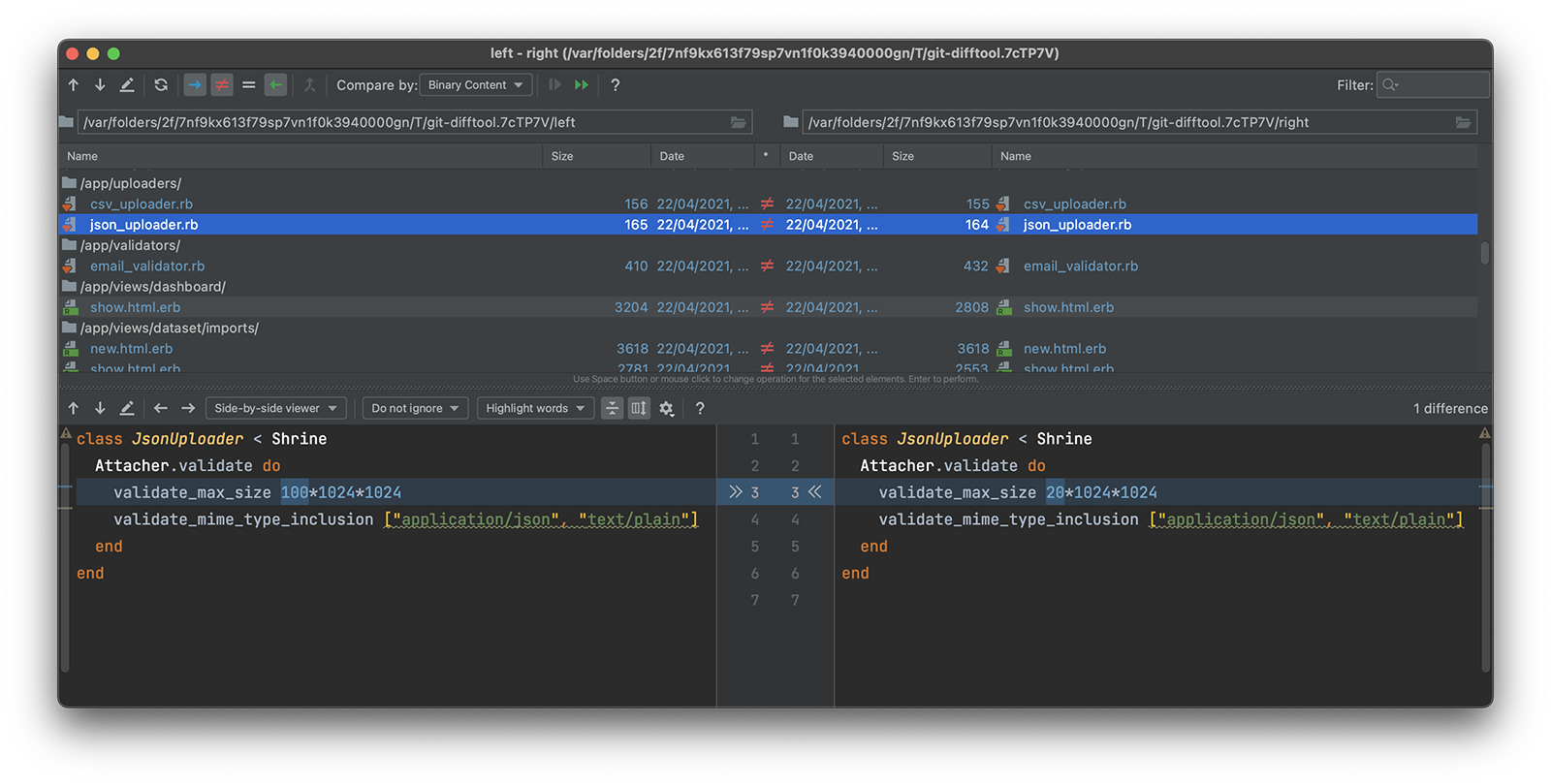Select left json_uploader.rb file
This screenshot has height=784, width=1551.
[143, 225]
